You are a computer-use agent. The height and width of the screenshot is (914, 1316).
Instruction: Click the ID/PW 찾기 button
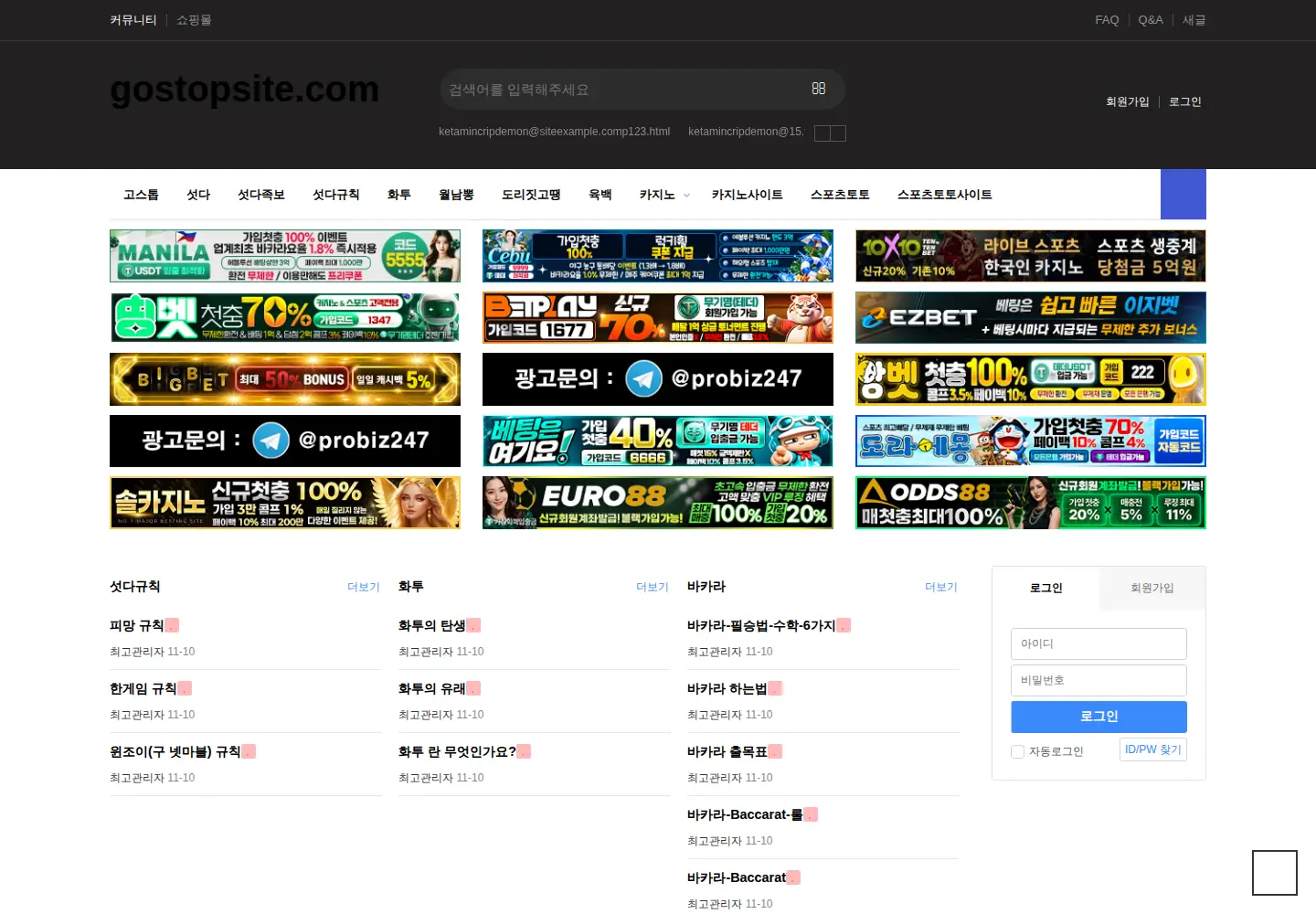tap(1153, 749)
